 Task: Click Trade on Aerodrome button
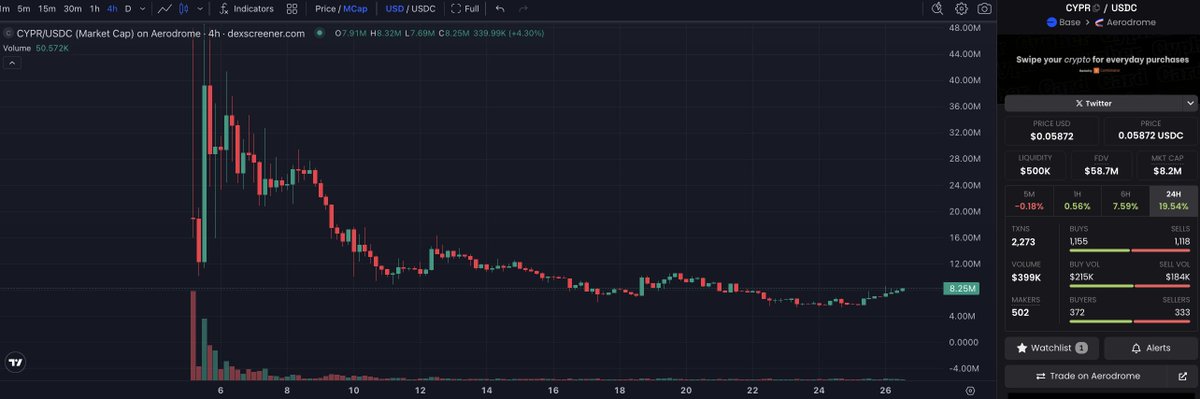1086,376
